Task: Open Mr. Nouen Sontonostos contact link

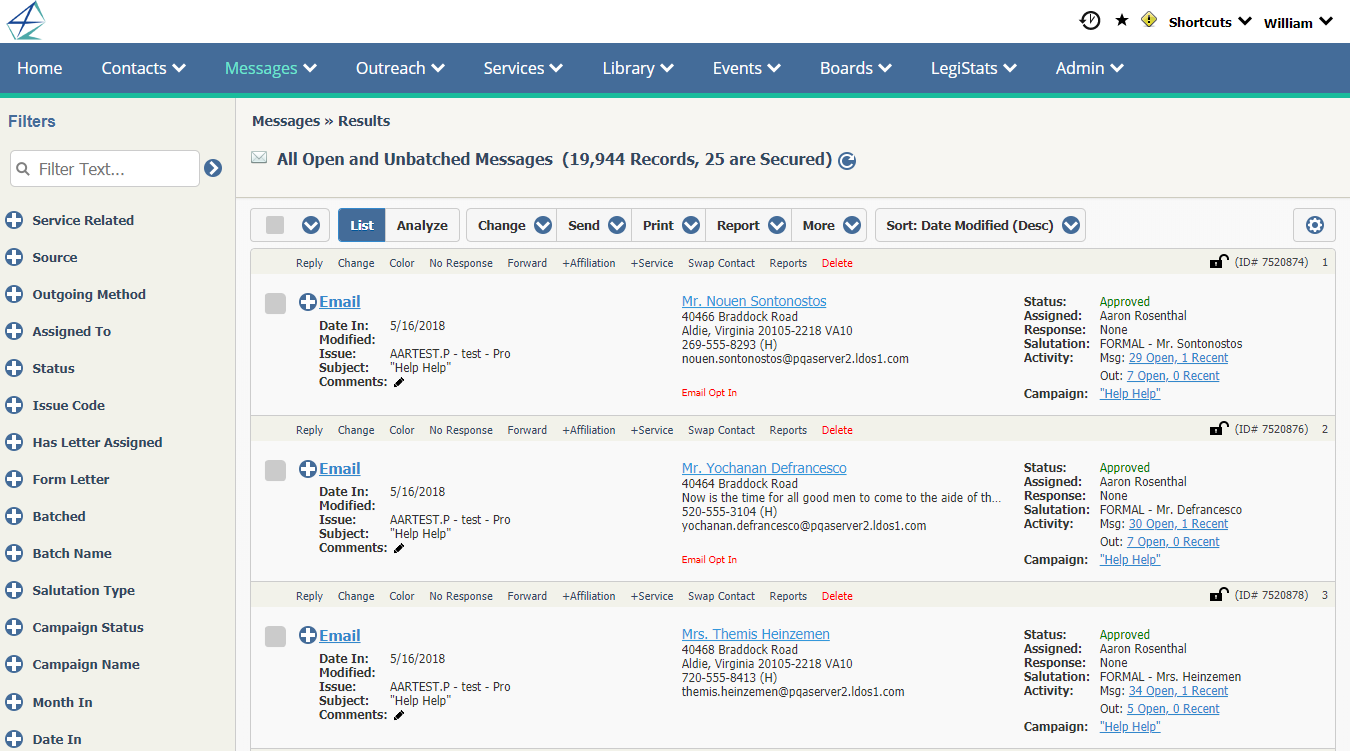Action: point(754,301)
